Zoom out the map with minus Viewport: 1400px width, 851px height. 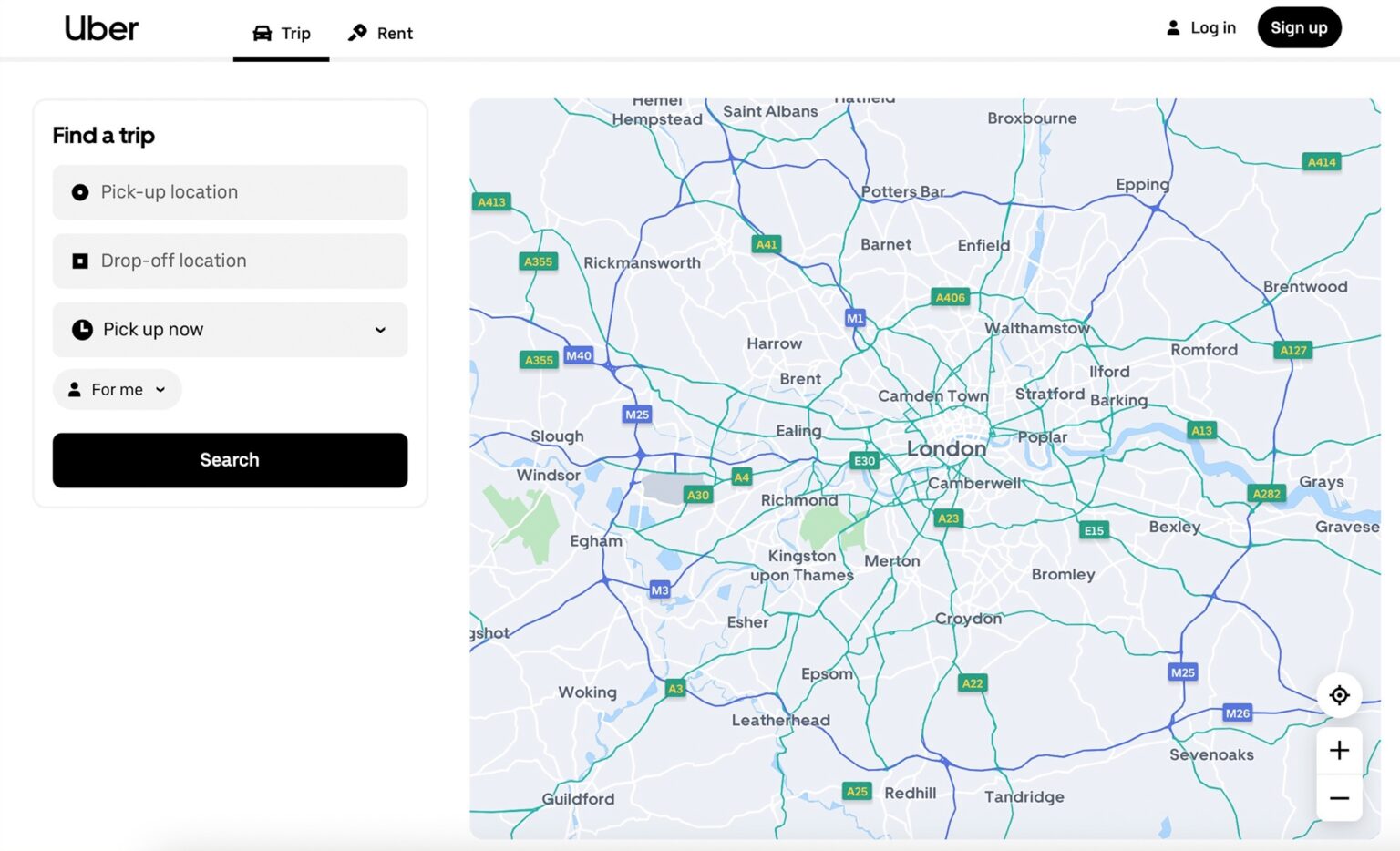(1339, 798)
